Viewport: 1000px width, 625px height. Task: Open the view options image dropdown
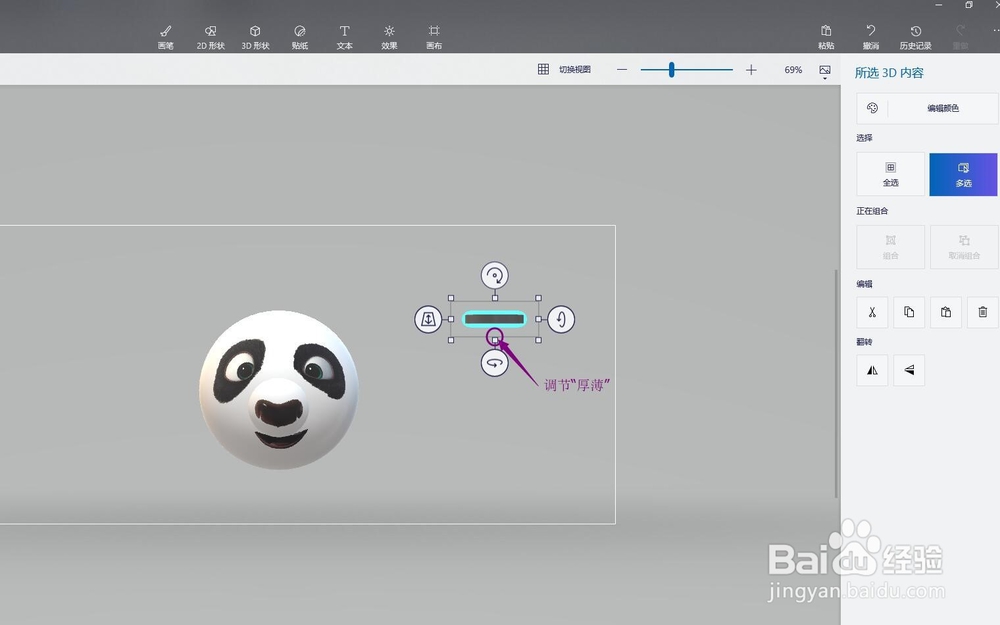[825, 71]
